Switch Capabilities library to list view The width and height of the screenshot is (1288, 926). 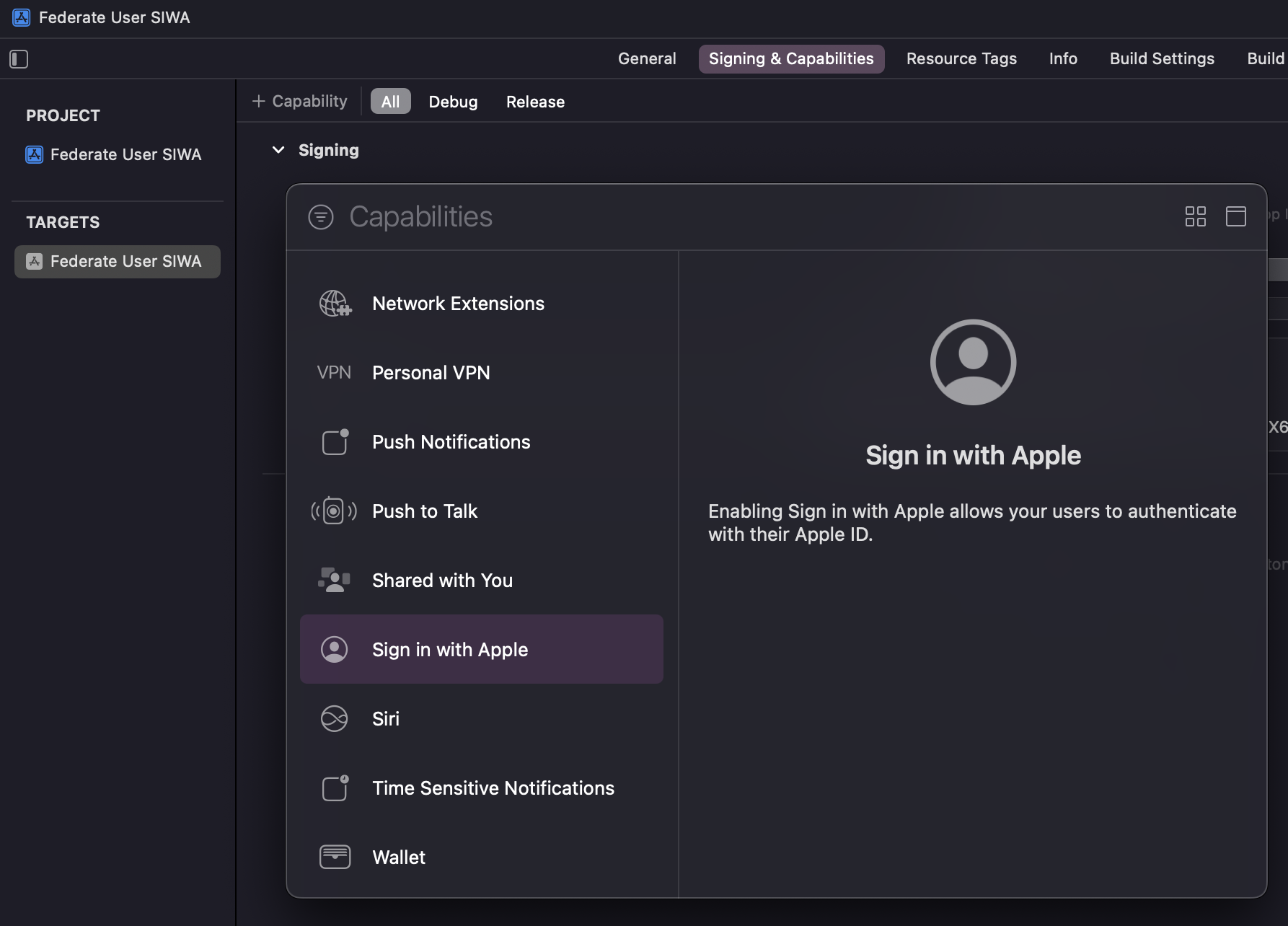pos(1236,216)
